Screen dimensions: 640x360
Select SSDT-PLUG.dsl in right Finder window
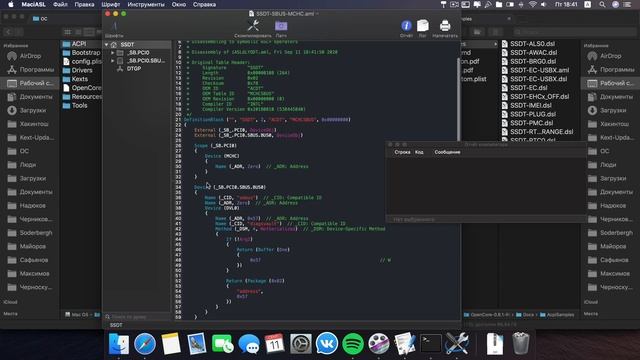coord(533,114)
